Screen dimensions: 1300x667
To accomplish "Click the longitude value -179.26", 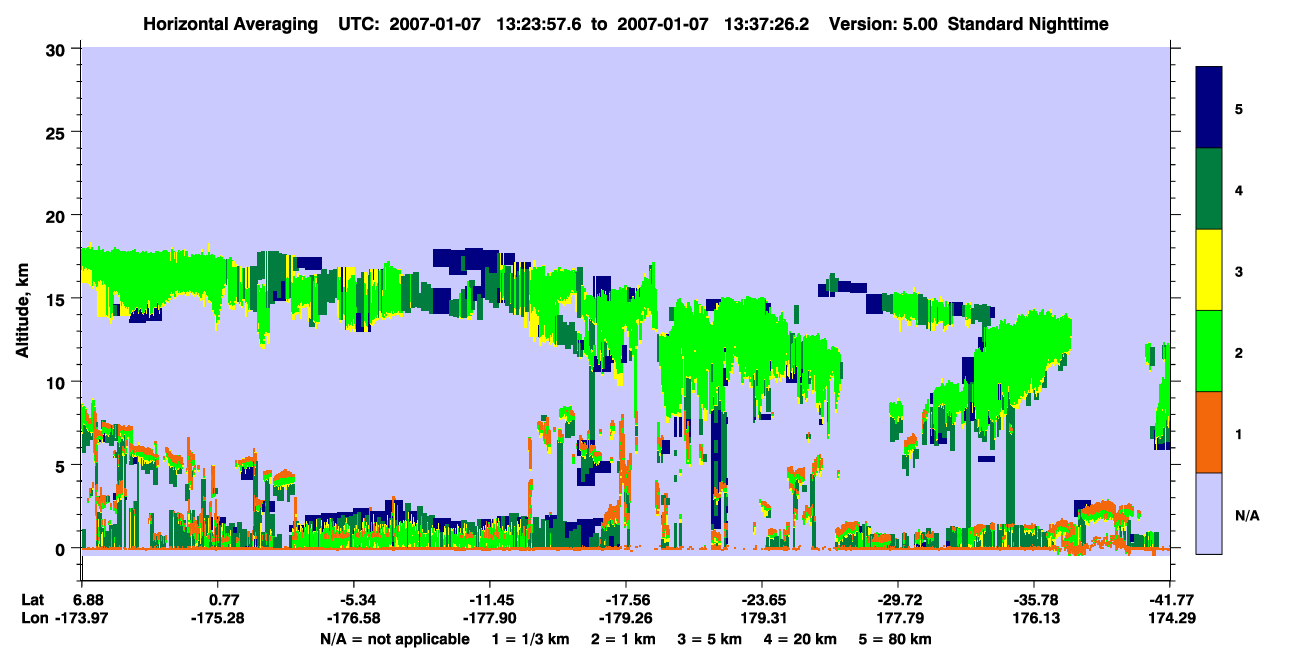I will click(626, 618).
